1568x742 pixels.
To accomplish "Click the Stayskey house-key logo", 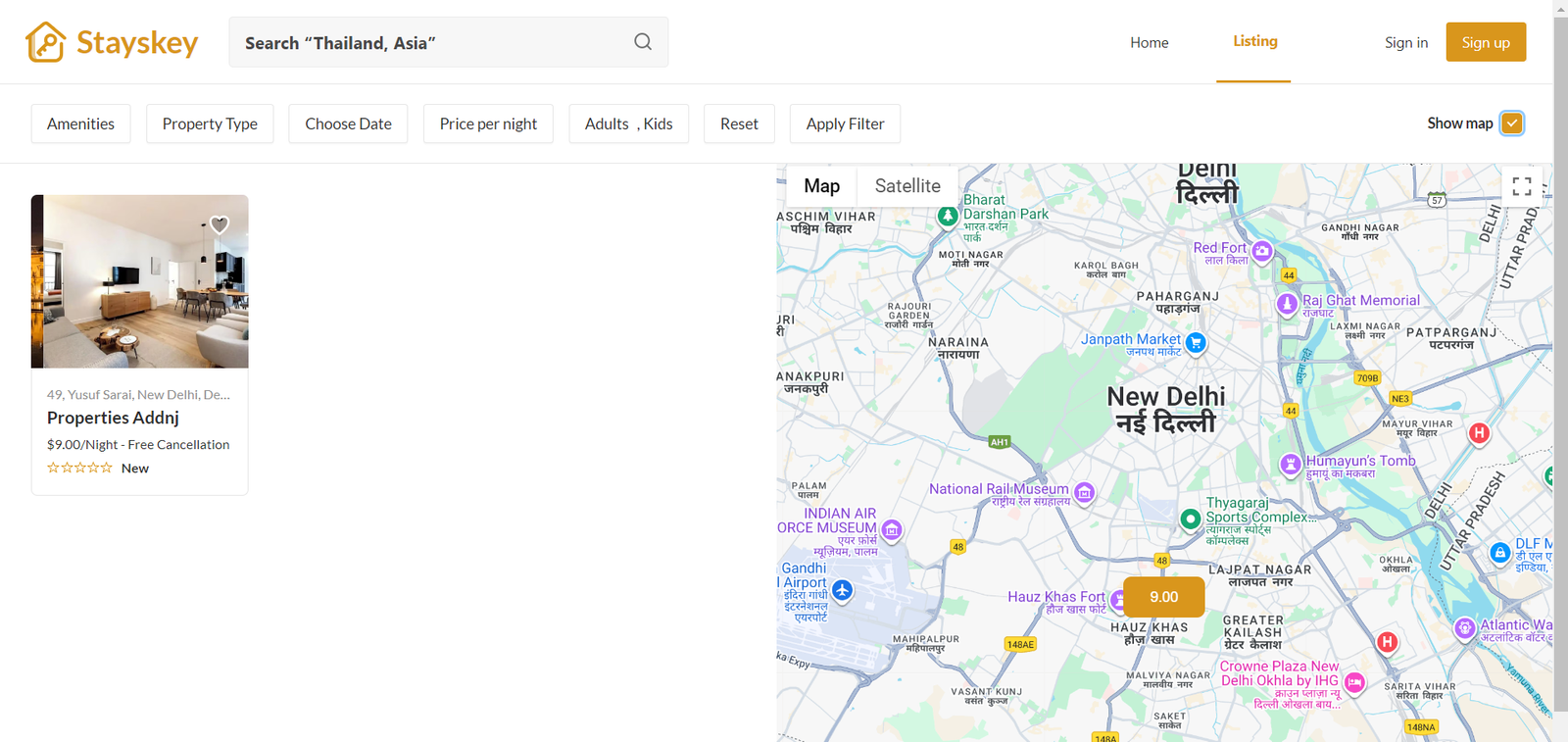I will (46, 42).
